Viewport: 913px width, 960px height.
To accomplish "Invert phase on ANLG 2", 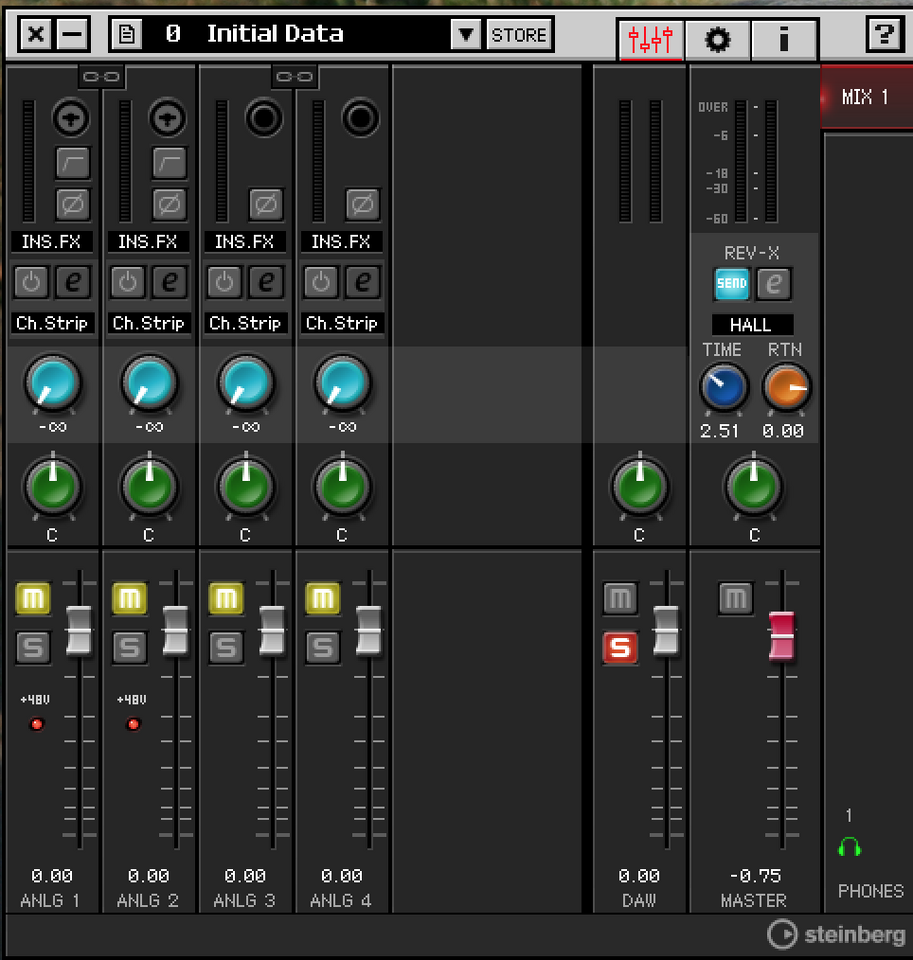I will tap(169, 204).
